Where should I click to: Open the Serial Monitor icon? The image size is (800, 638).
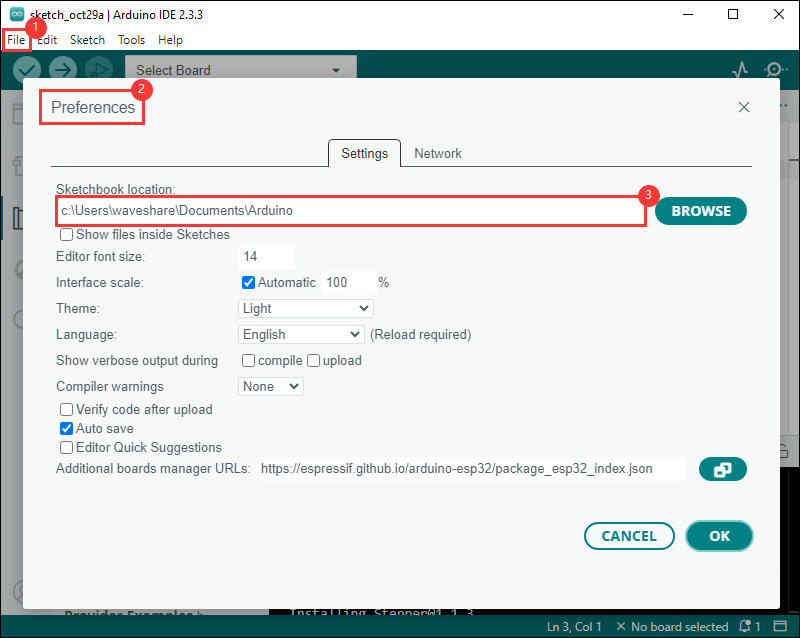(774, 69)
